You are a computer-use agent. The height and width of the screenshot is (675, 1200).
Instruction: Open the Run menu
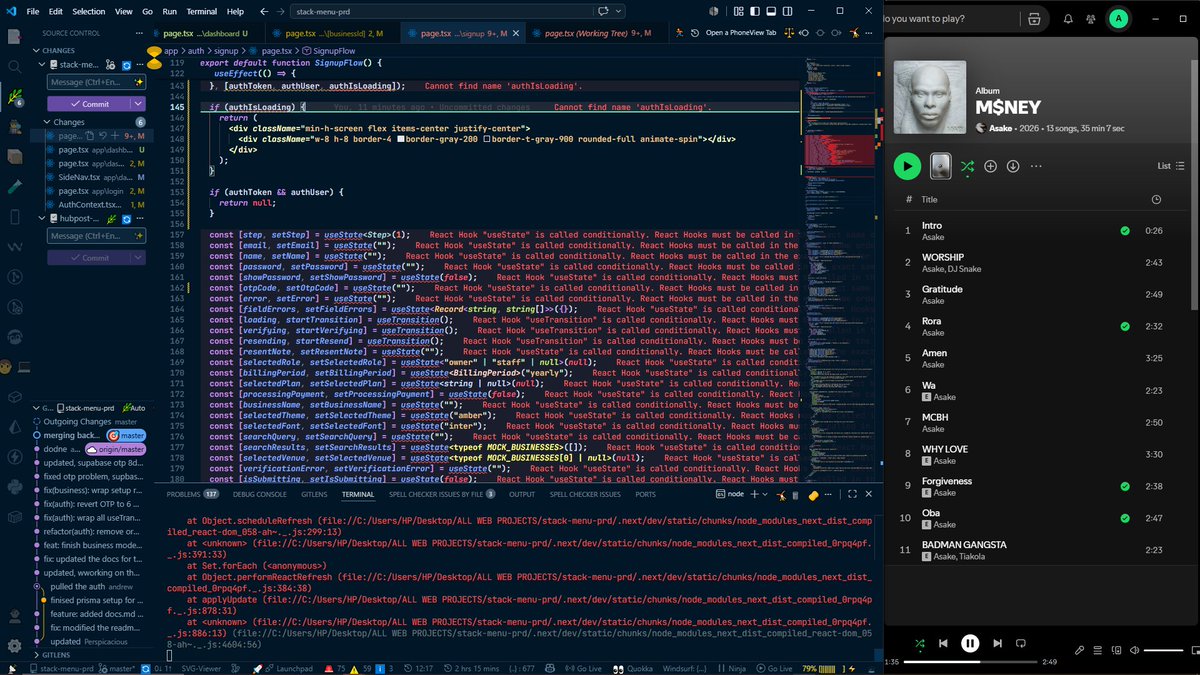[169, 11]
